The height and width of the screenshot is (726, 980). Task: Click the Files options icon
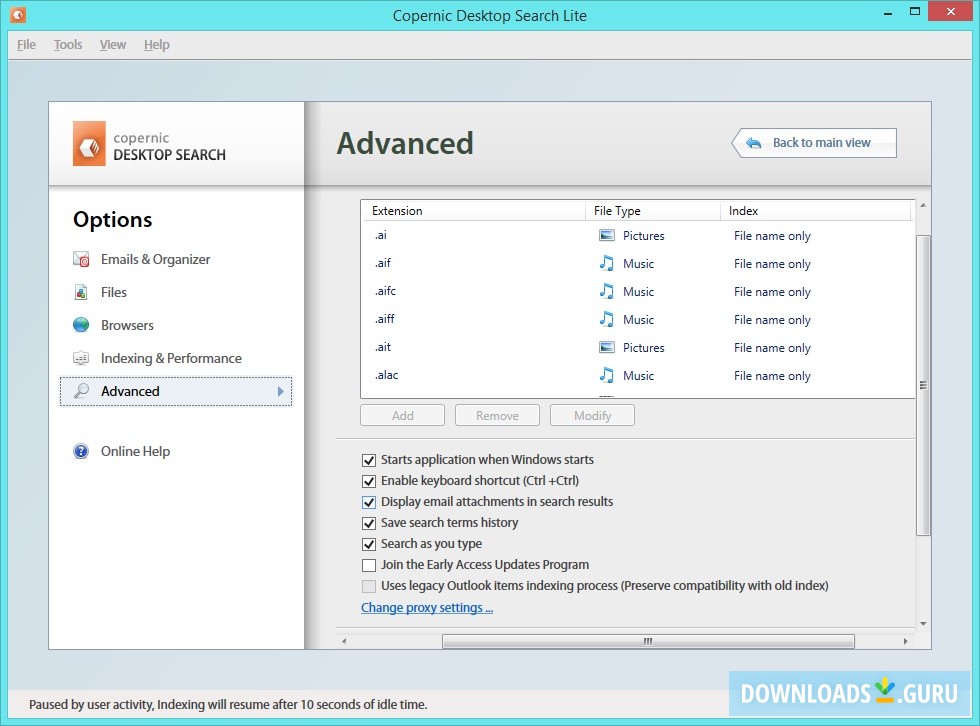[81, 292]
